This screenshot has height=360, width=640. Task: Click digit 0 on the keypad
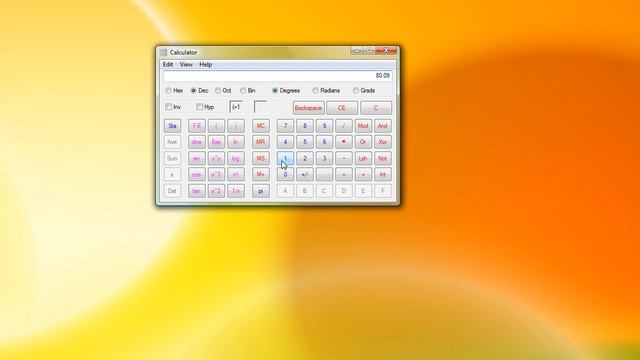click(x=285, y=175)
